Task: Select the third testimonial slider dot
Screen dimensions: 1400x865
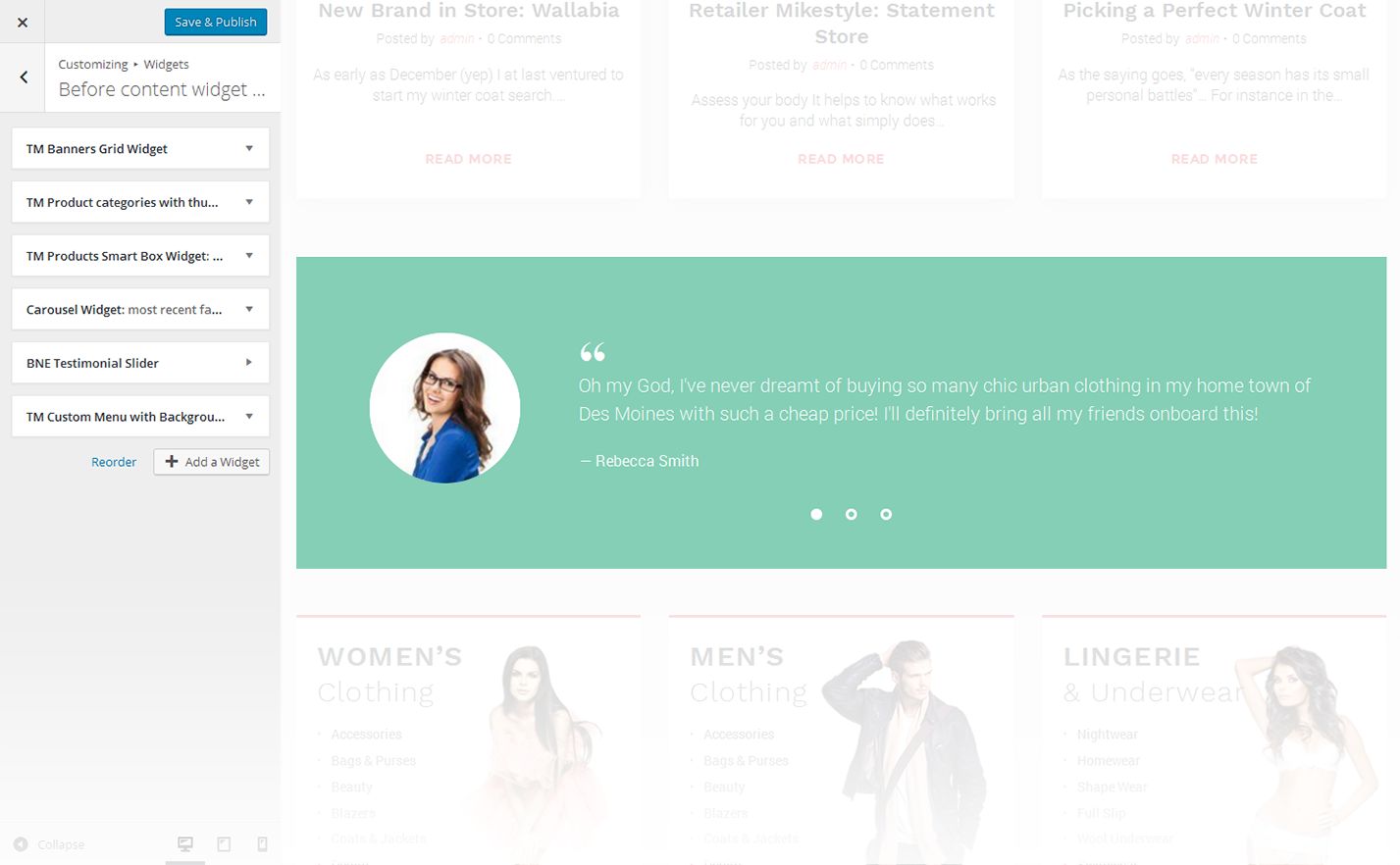Action: click(x=886, y=514)
